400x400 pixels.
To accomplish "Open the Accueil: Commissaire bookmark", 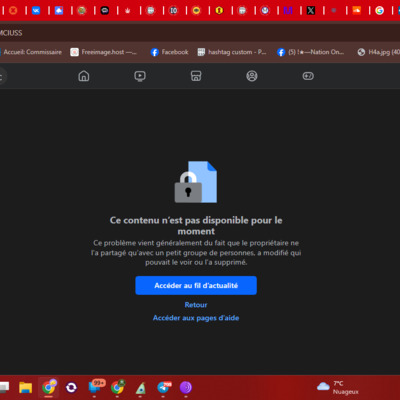I will pyautogui.click(x=31, y=52).
